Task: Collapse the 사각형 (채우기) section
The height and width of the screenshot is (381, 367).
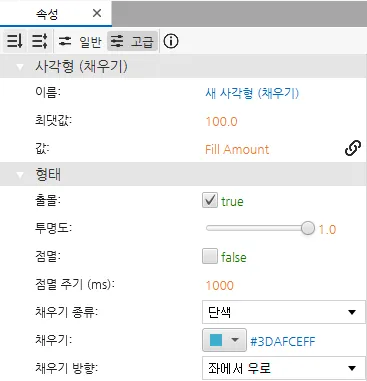Action: pyautogui.click(x=20, y=67)
